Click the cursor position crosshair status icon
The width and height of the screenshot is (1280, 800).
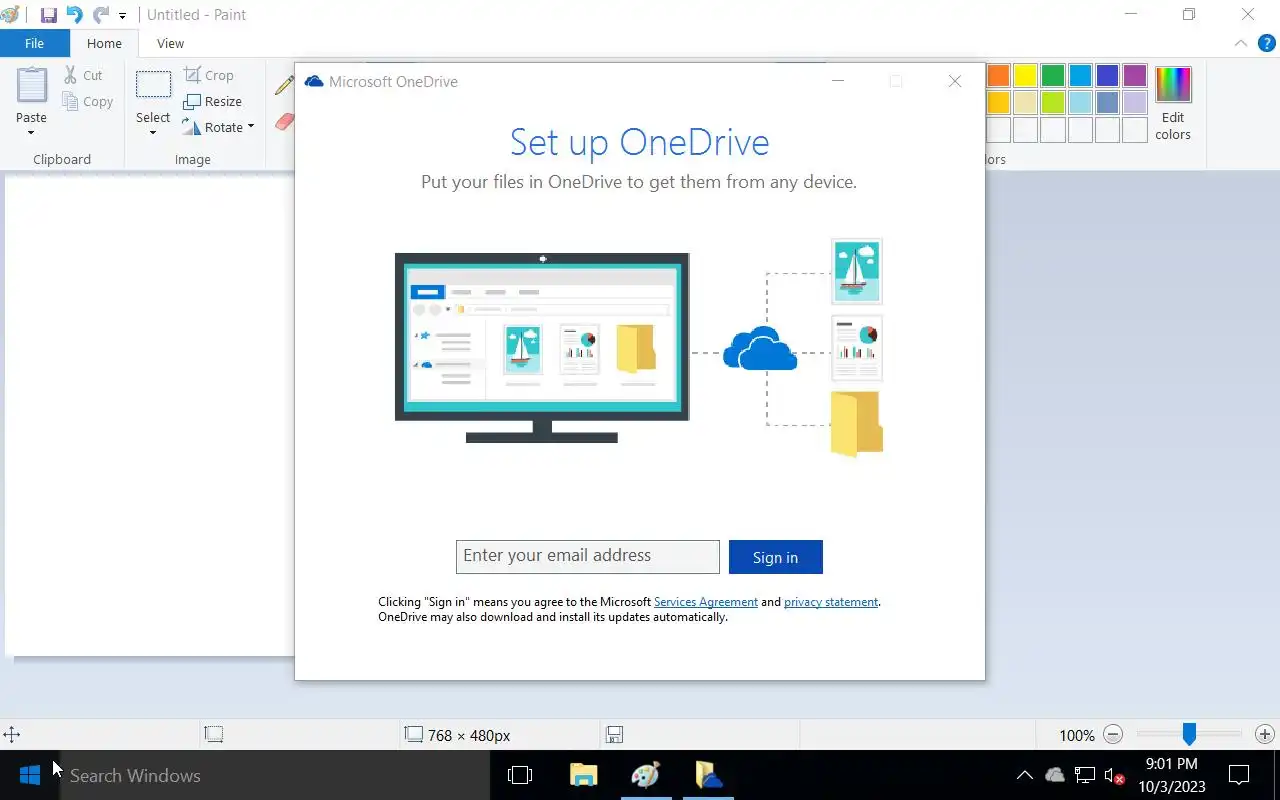[12, 735]
